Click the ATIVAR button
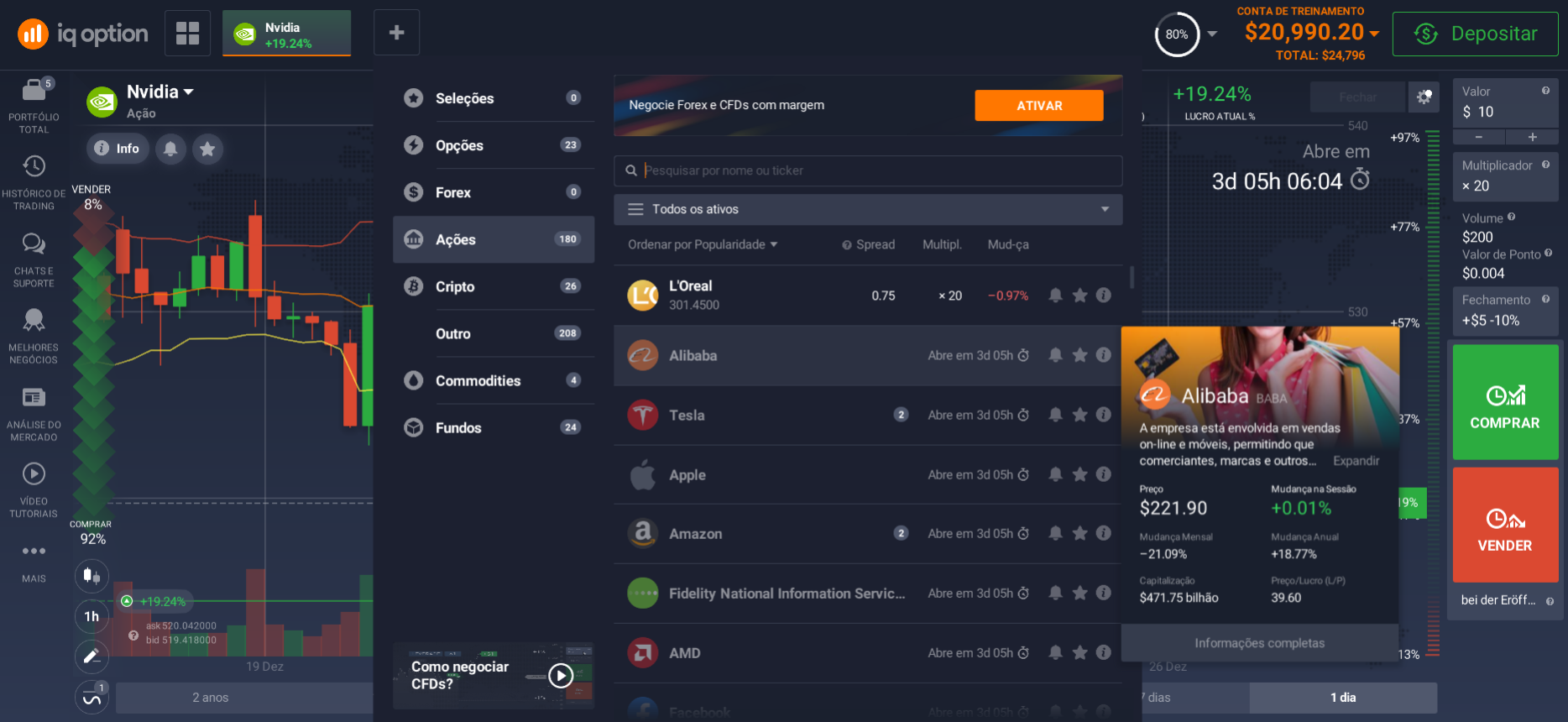This screenshot has width=1568, height=722. (1039, 106)
